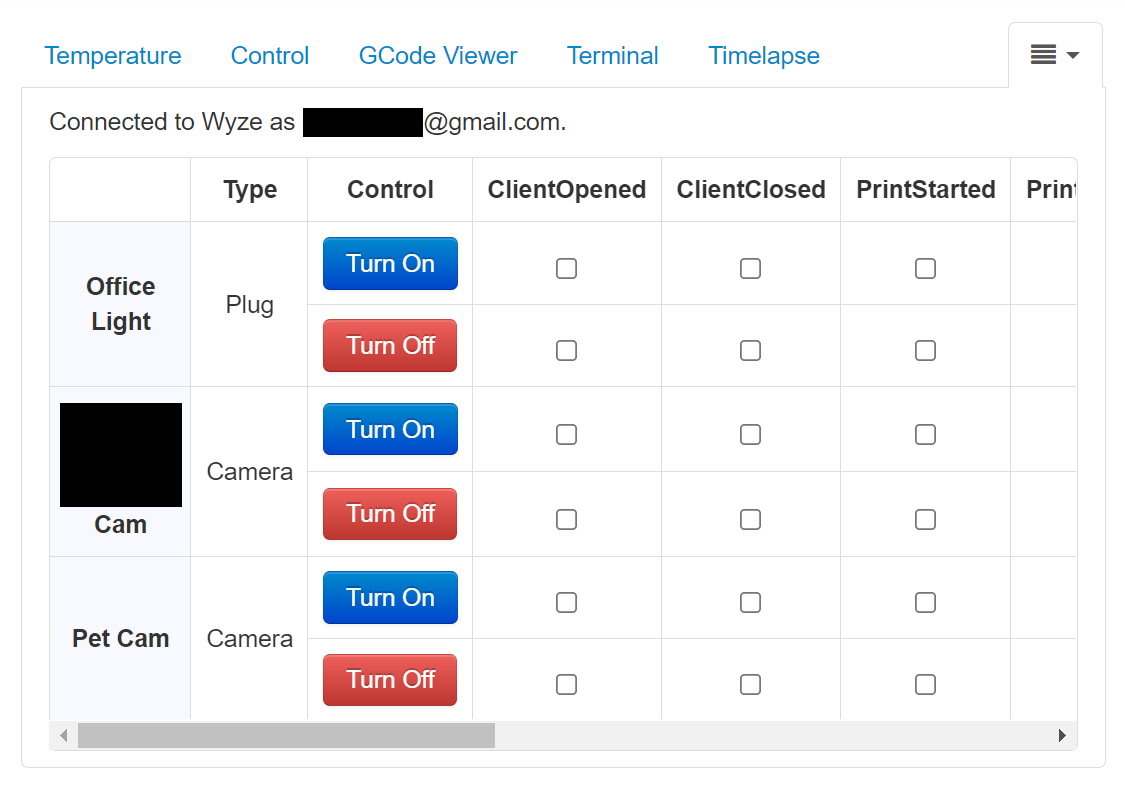Click the horizontal scrollbar thumb

286,735
